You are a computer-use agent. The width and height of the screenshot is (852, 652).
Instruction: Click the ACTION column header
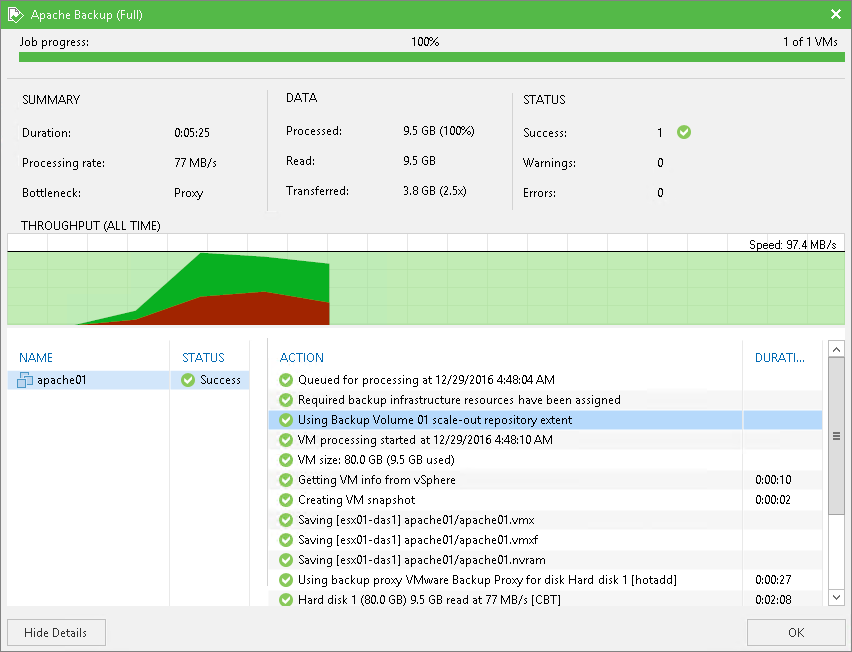click(x=302, y=358)
